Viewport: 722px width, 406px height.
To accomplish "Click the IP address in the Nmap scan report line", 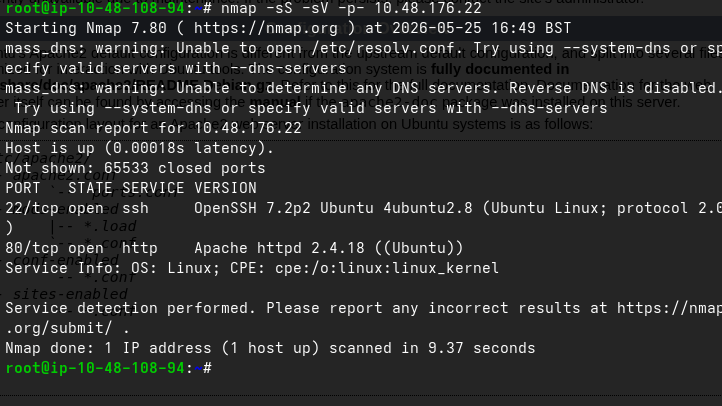I will pos(248,128).
